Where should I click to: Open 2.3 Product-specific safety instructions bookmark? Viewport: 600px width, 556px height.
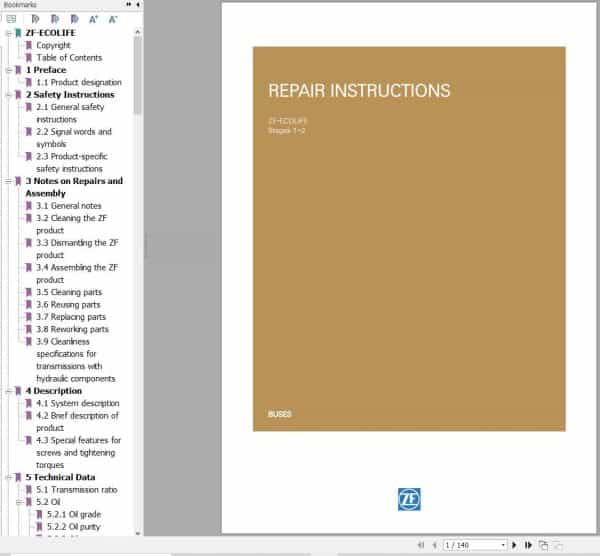point(72,162)
